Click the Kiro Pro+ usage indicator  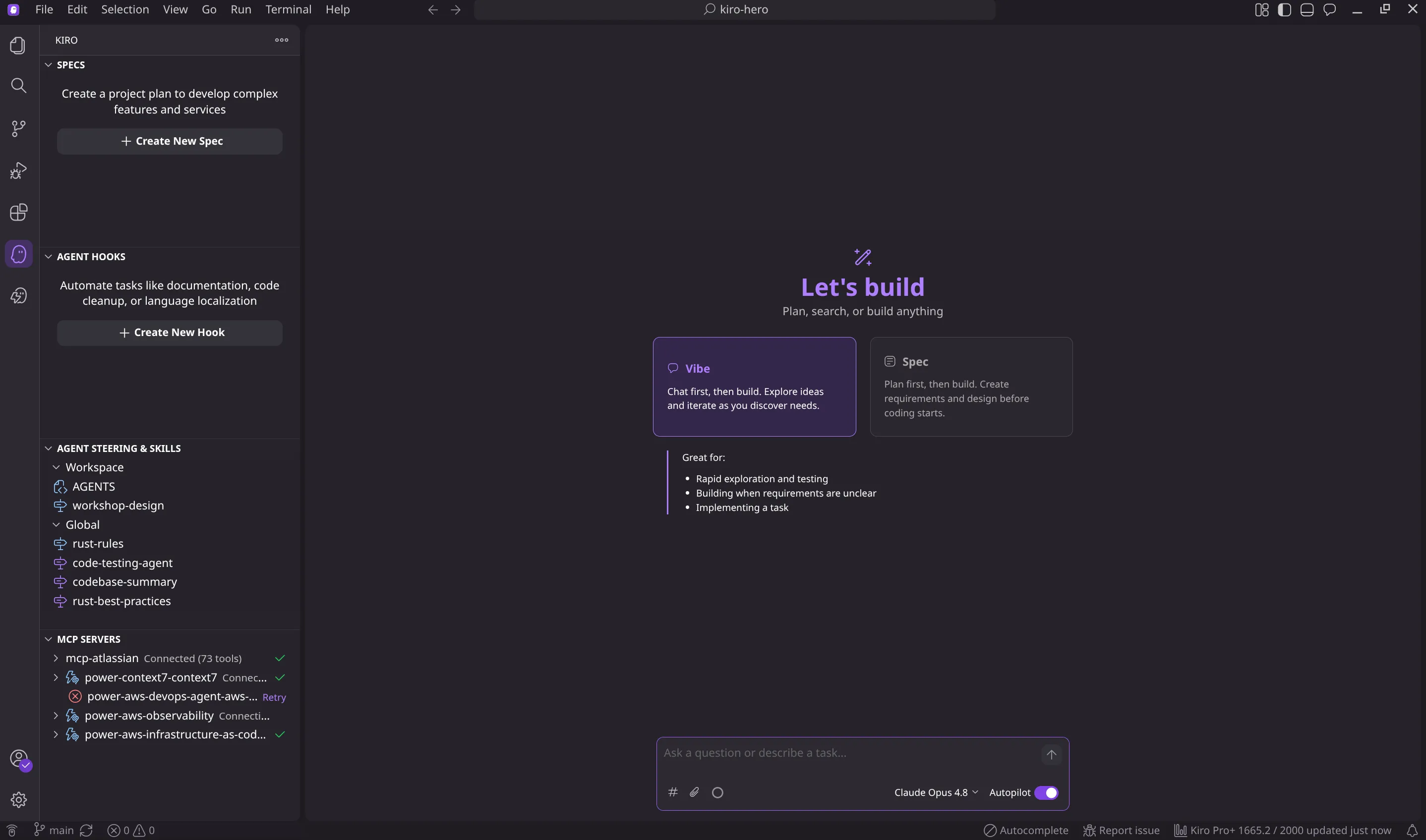[x=1282, y=831]
